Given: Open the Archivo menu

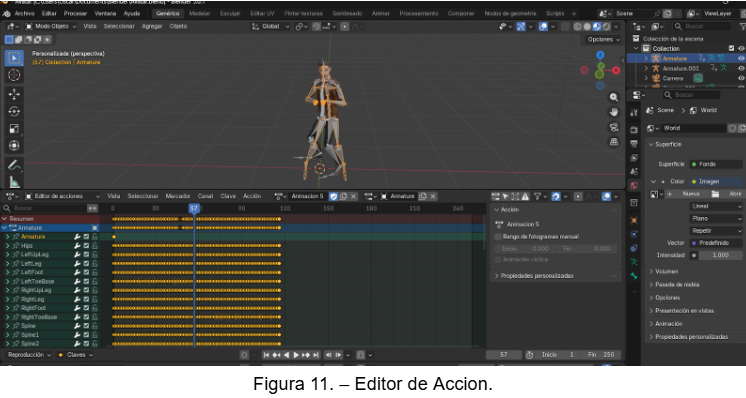Looking at the screenshot, I should (x=24, y=13).
